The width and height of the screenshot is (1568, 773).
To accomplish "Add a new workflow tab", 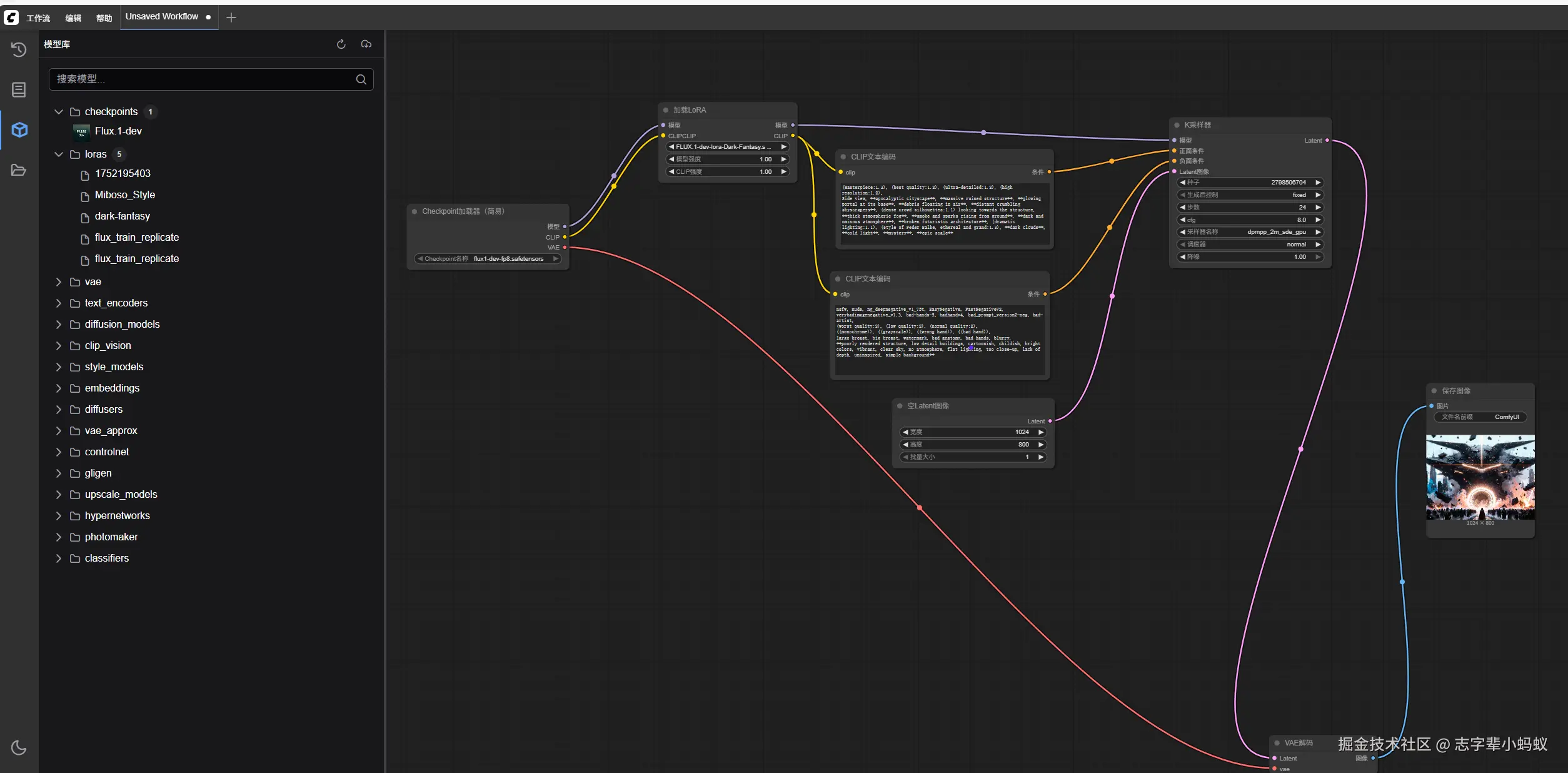I will pos(231,18).
